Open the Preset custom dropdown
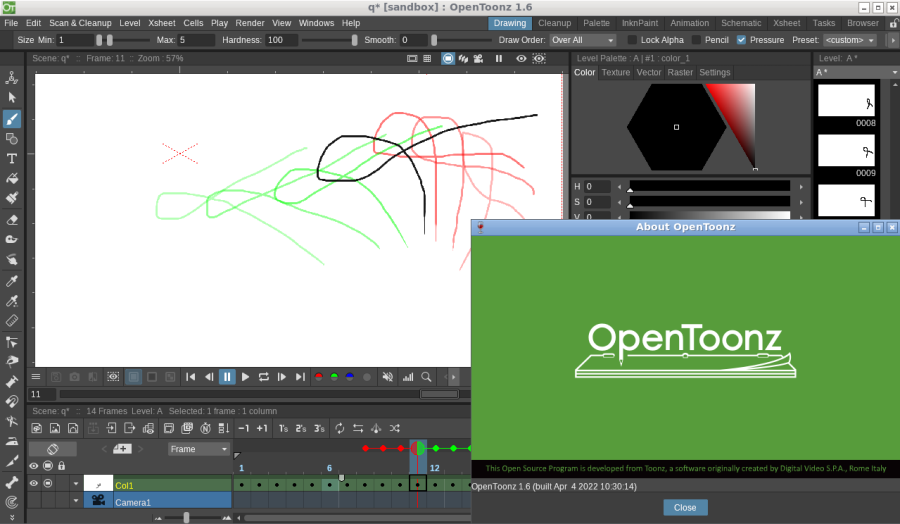 coord(850,40)
